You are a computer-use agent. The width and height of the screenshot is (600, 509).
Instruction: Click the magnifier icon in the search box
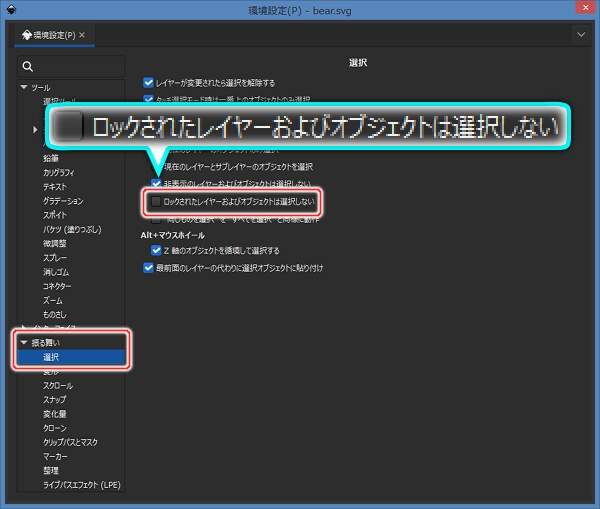pyautogui.click(x=28, y=66)
